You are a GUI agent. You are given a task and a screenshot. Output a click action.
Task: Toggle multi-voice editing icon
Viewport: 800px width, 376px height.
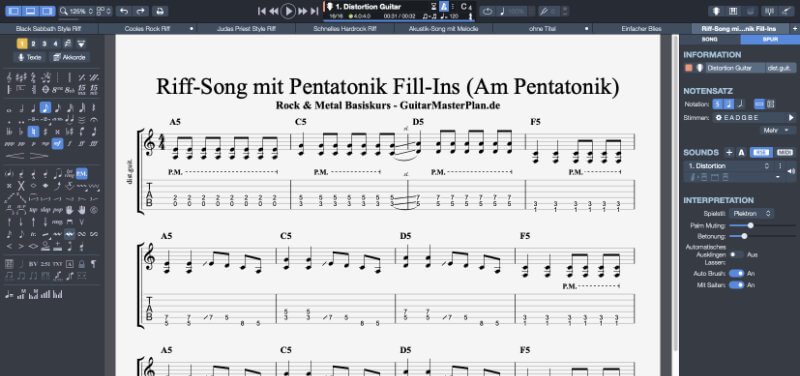tap(68, 44)
